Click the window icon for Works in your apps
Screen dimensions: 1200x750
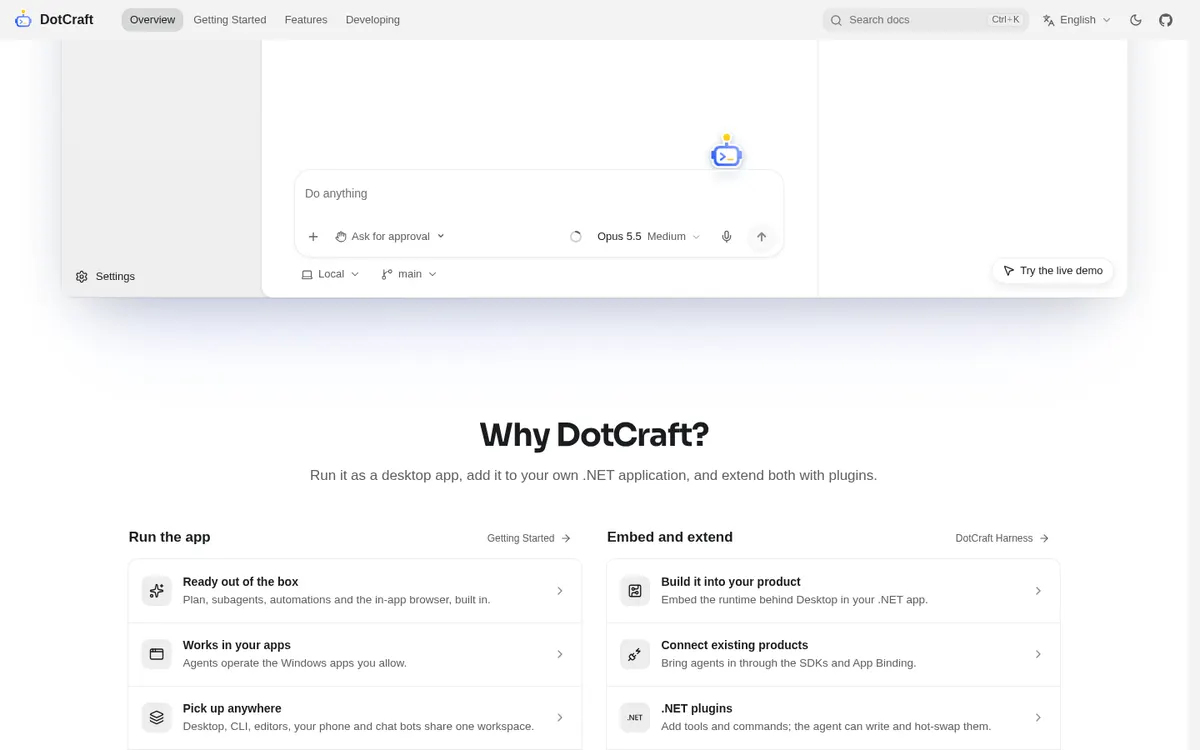[x=157, y=654]
